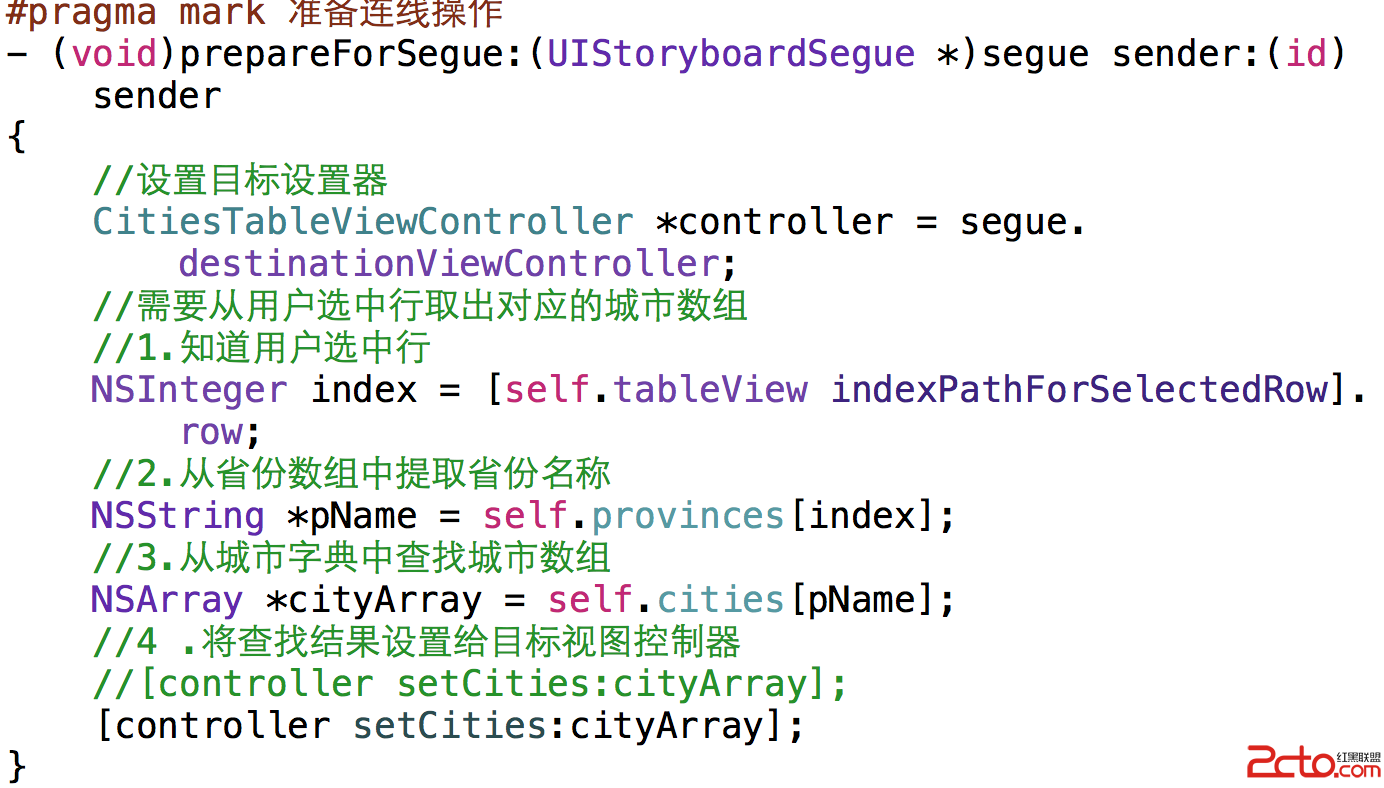Screen dimensions: 1384x788
Task: Click the comment 1.知道用户选中行
Action: tap(261, 347)
